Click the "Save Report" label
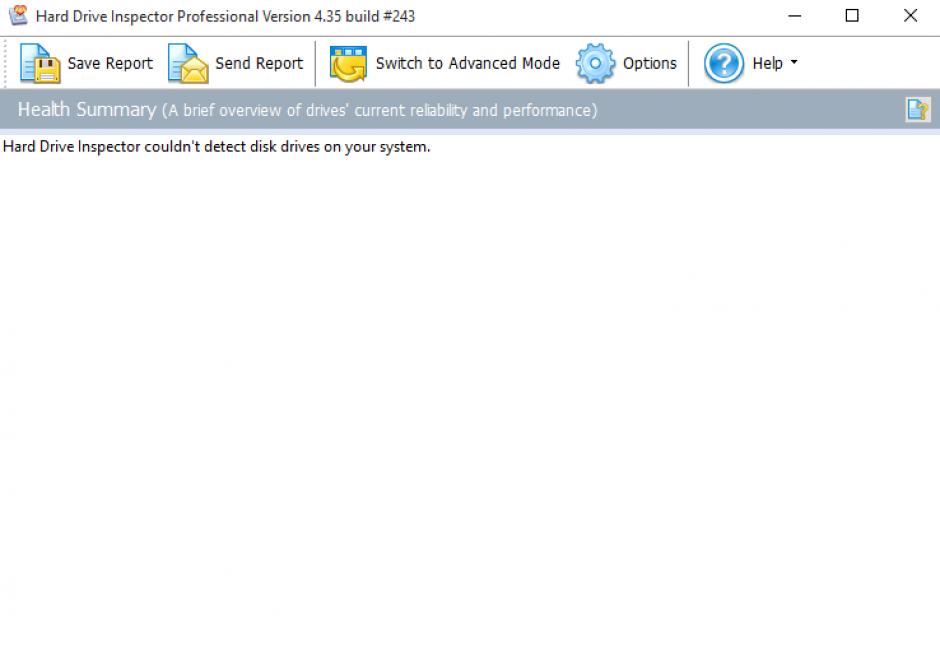 coord(110,63)
